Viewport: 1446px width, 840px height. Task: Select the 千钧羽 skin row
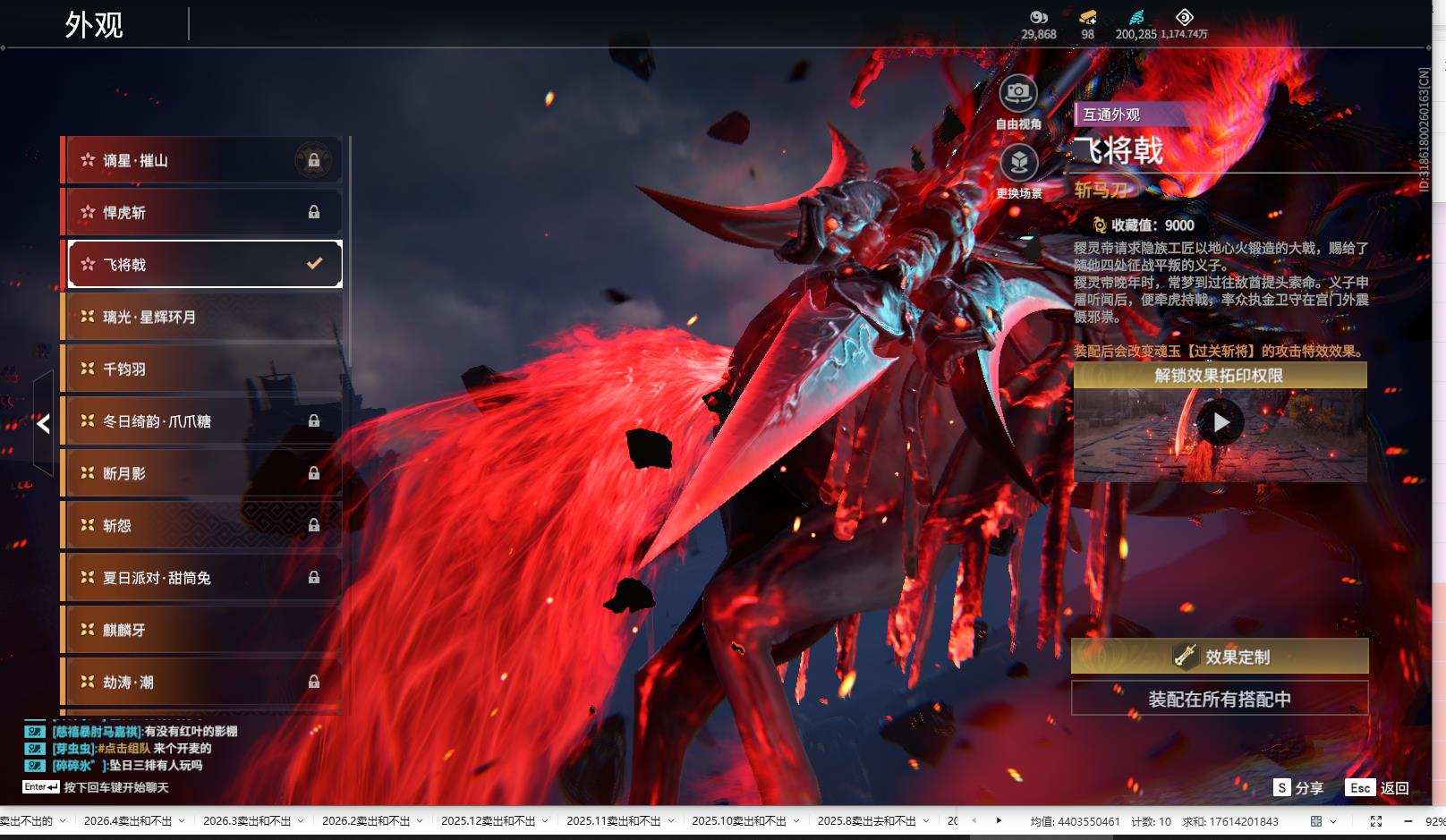(x=201, y=369)
